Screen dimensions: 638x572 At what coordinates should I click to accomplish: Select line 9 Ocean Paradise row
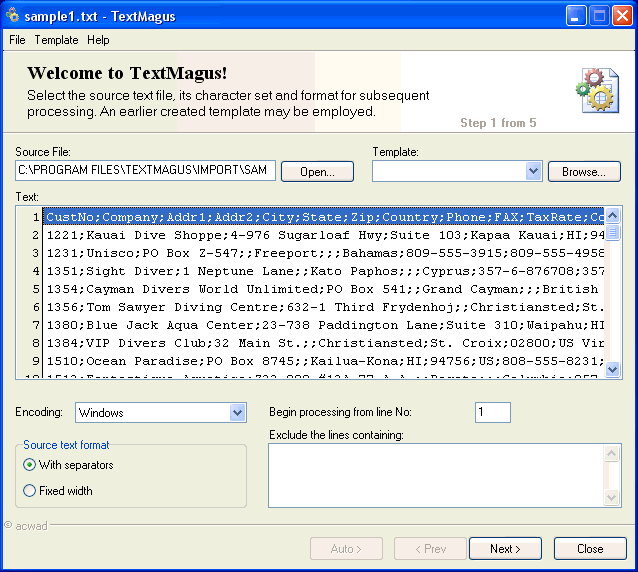pyautogui.click(x=324, y=361)
